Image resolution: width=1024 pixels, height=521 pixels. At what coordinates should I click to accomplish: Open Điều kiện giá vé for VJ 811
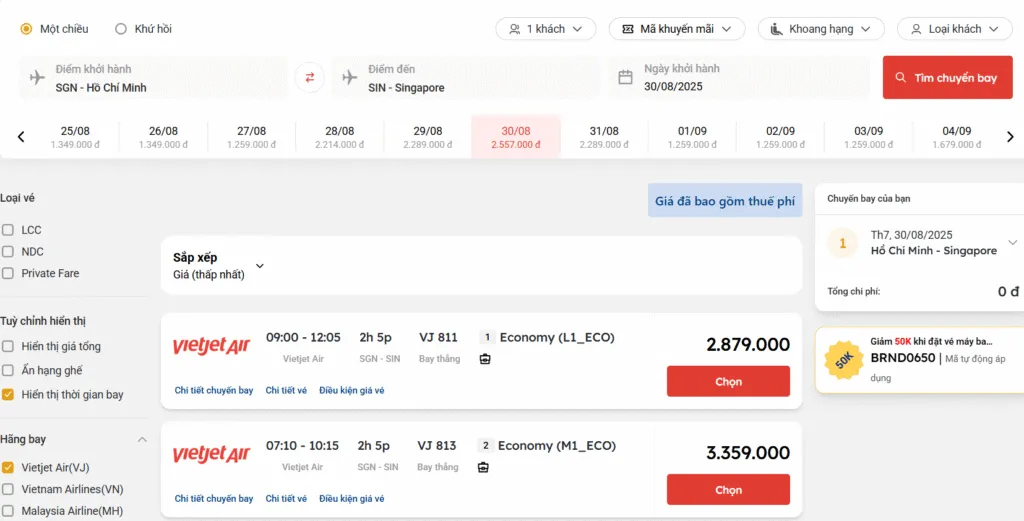pyautogui.click(x=351, y=390)
